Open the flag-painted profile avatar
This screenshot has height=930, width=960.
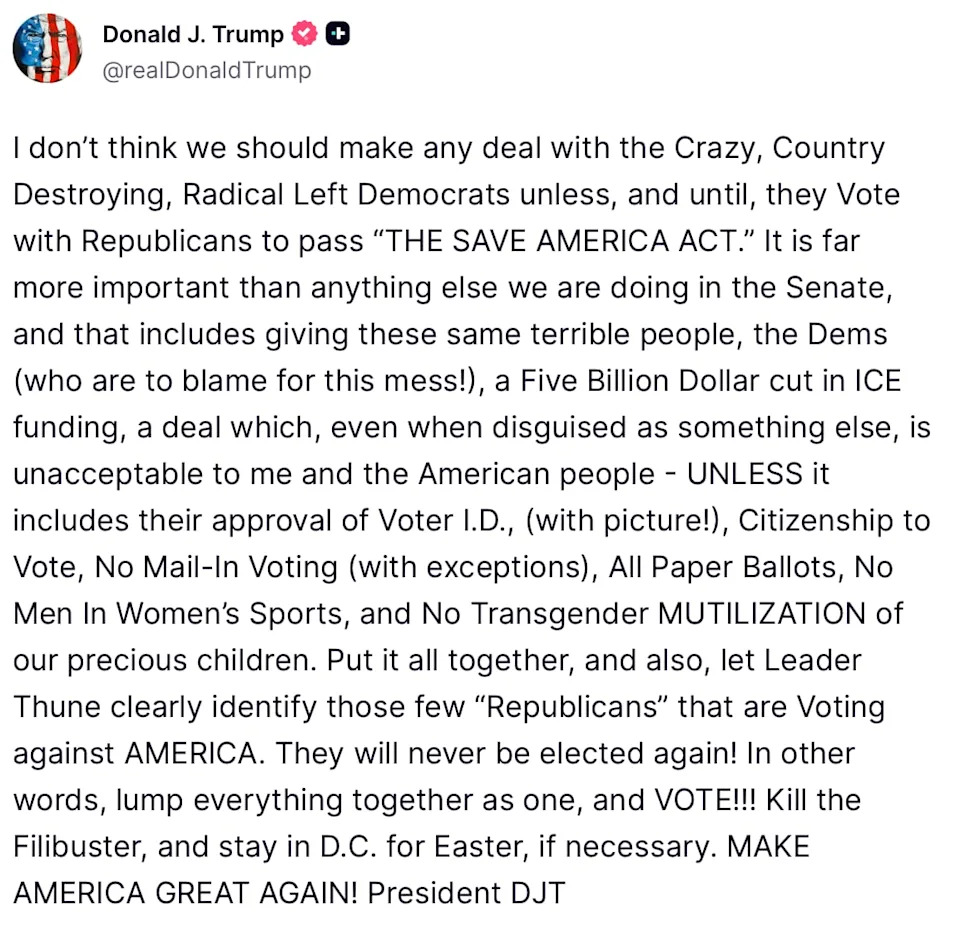click(47, 48)
